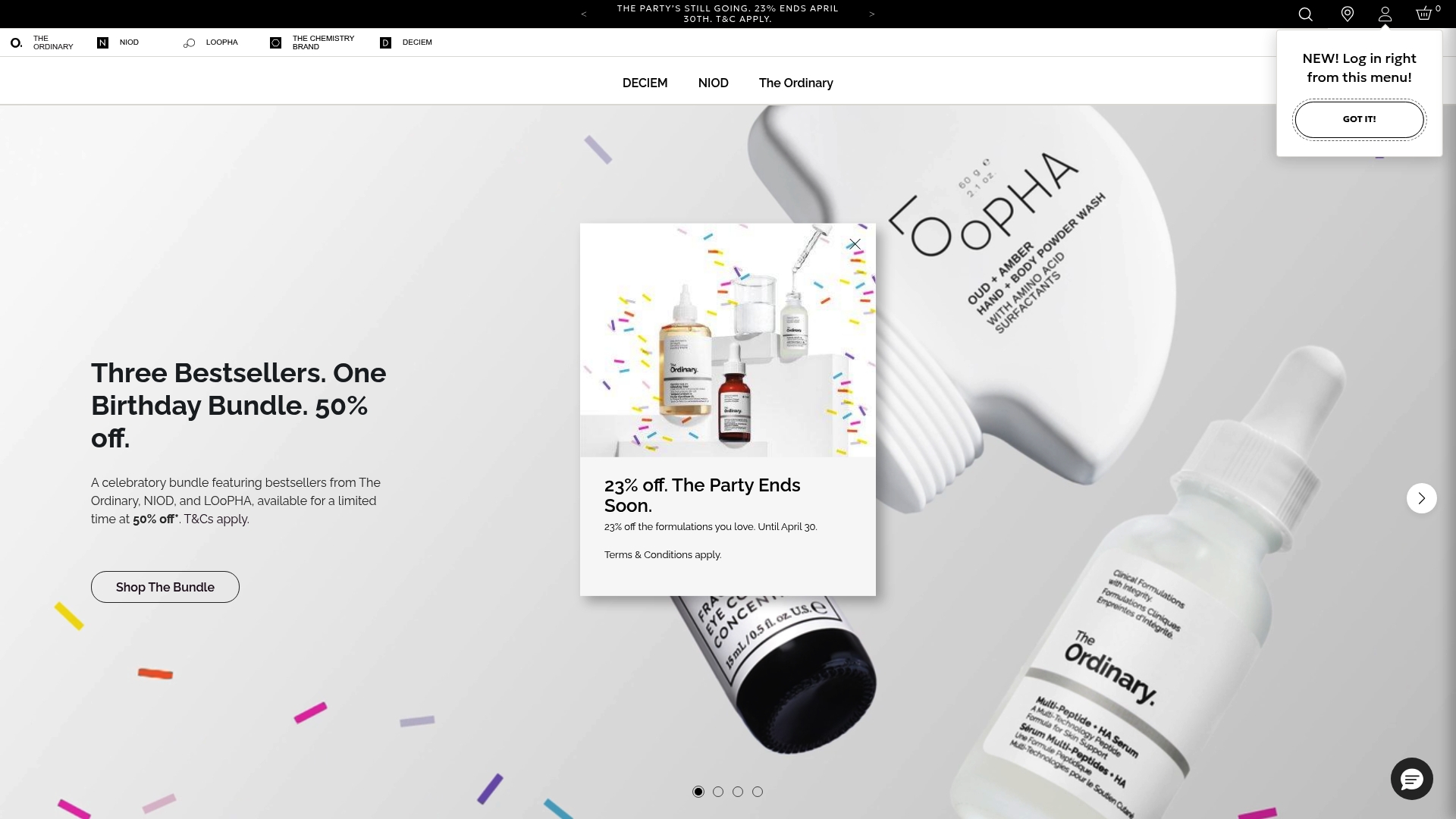Viewport: 1456px width, 819px height.
Task: Open the search magnifier icon
Action: coord(1305,14)
